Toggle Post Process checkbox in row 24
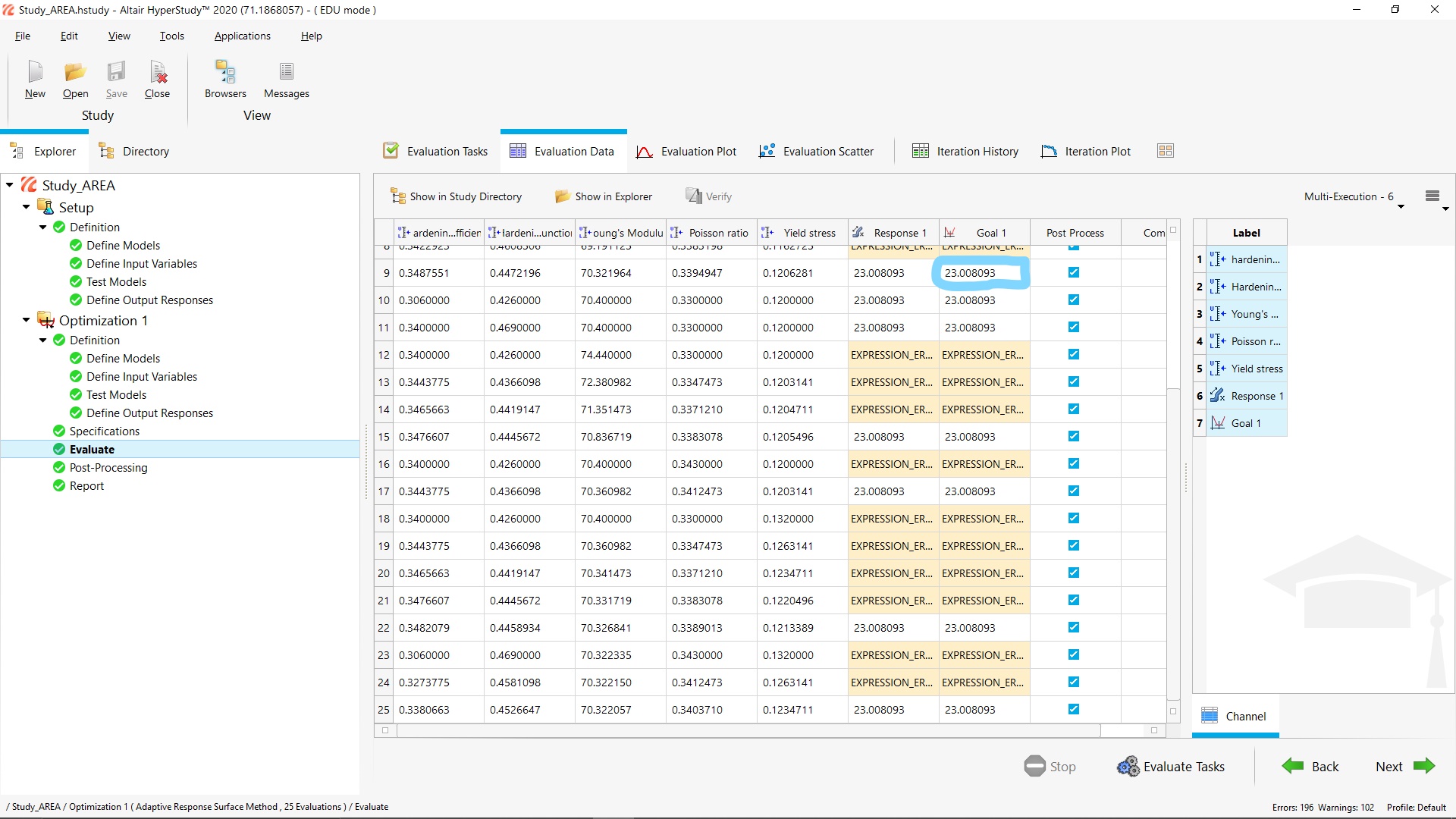 pos(1074,682)
